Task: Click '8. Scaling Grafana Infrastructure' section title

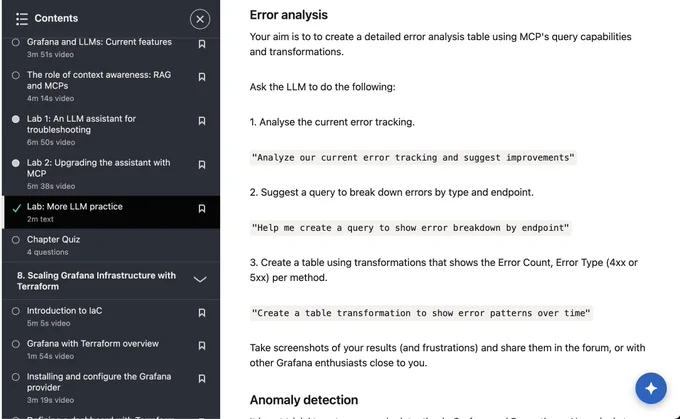Action: [96, 281]
